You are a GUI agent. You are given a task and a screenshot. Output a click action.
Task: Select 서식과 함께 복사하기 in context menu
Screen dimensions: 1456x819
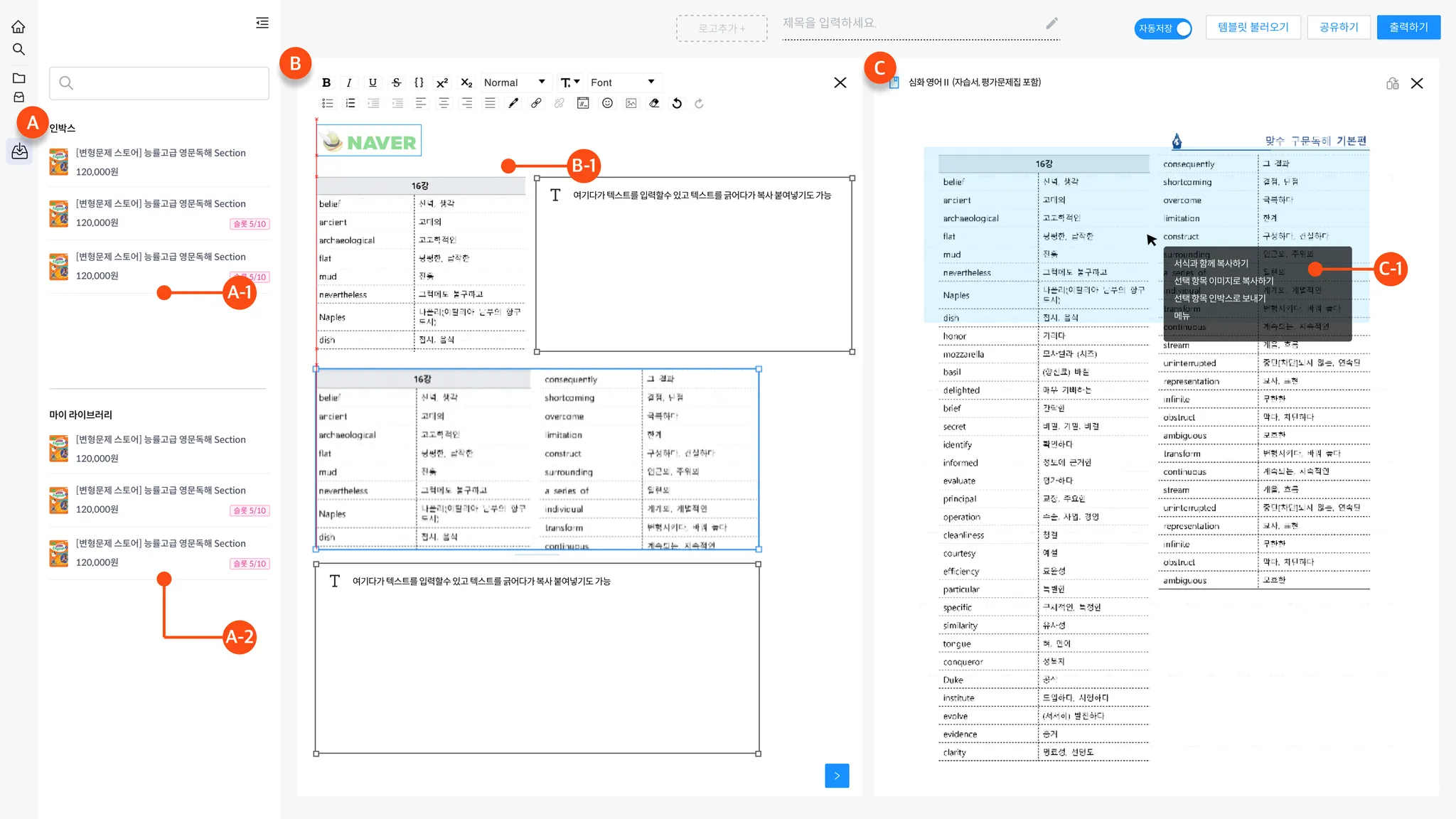pyautogui.click(x=1211, y=263)
